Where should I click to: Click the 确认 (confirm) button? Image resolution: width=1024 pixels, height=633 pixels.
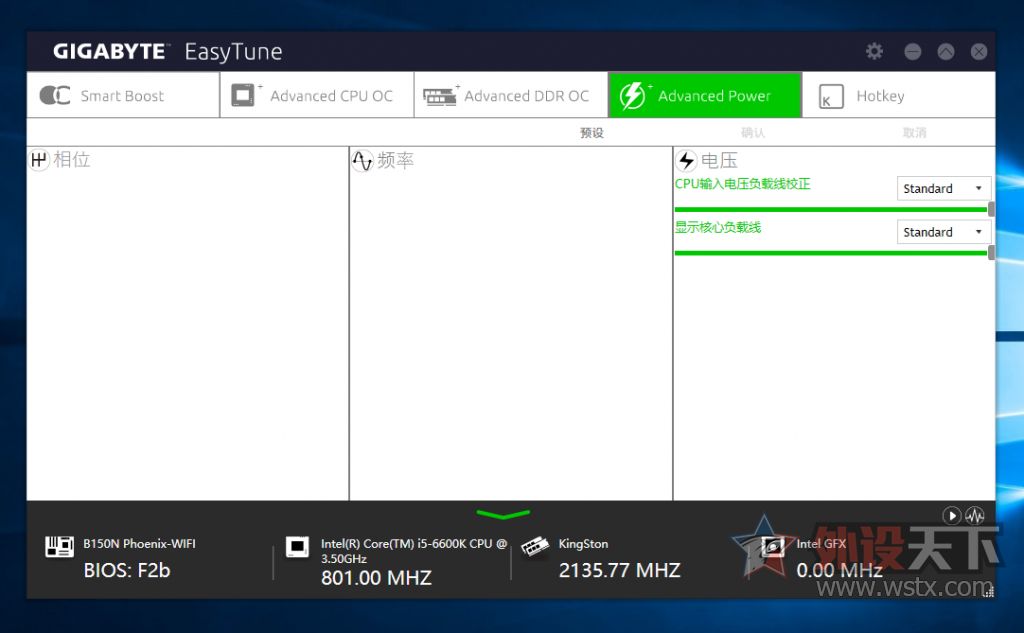tap(753, 133)
